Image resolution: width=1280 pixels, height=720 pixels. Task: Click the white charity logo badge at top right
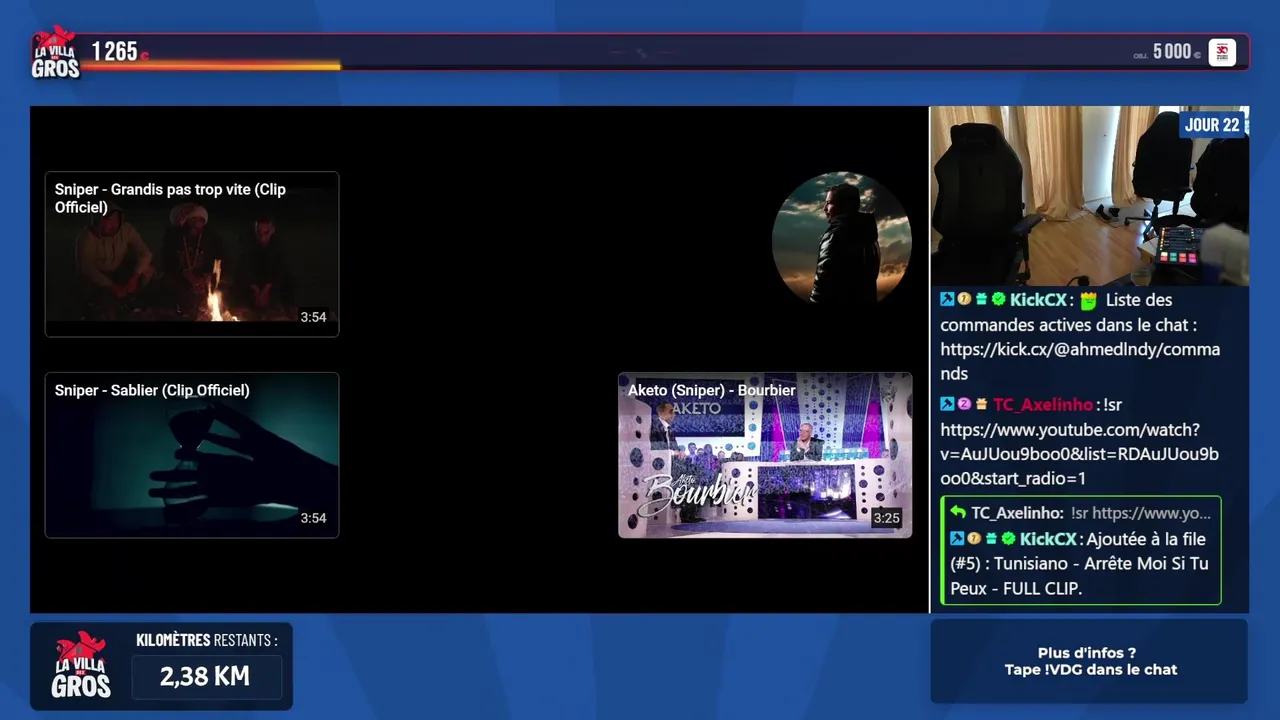[x=1222, y=52]
